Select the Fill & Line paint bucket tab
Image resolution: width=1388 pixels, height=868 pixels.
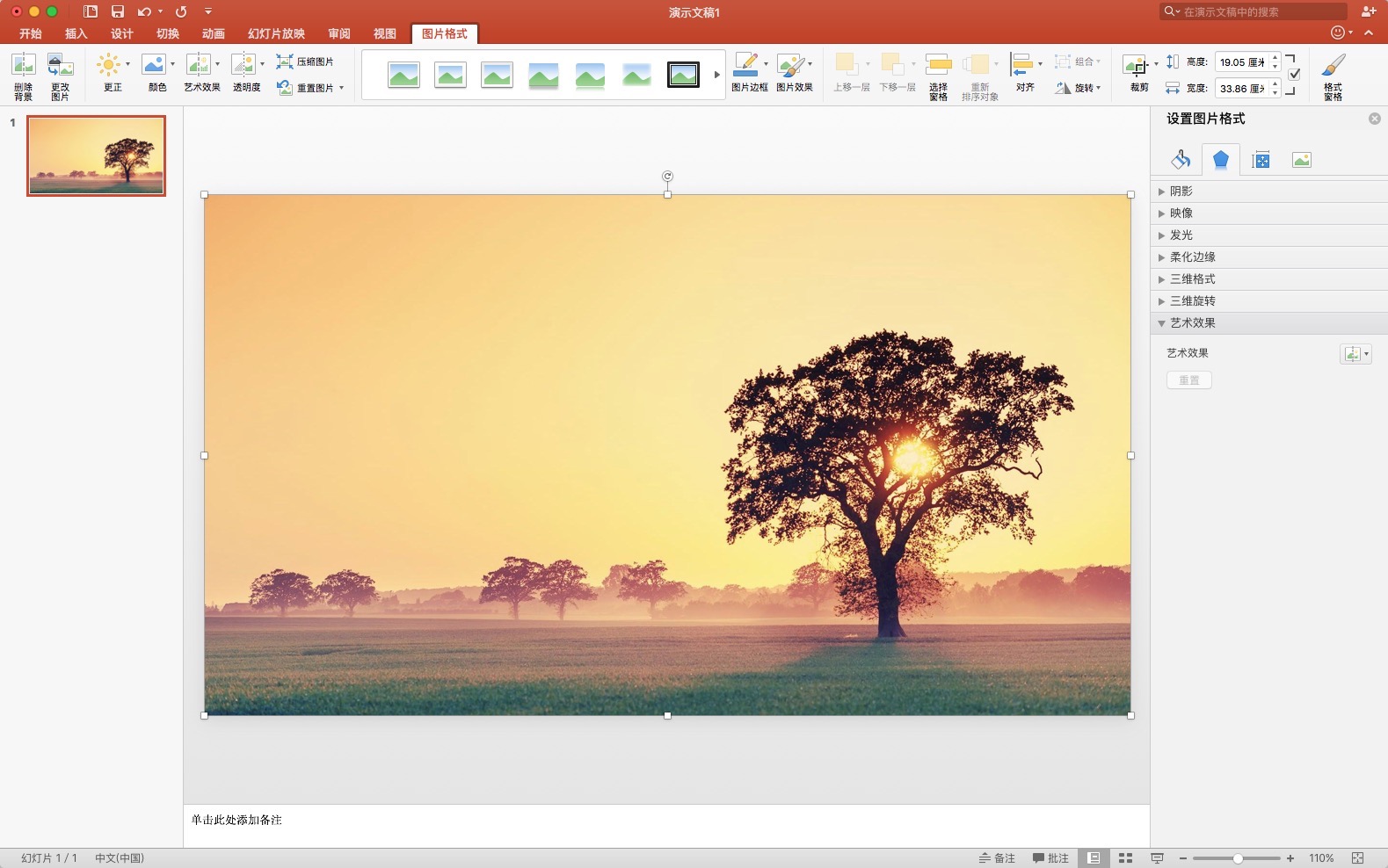(1181, 160)
